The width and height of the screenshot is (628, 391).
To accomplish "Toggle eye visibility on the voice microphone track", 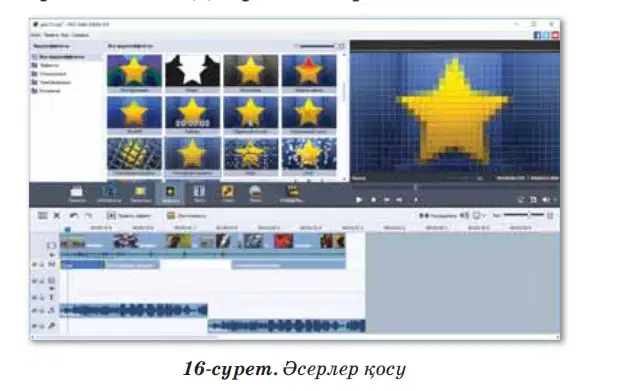I will coord(34,326).
